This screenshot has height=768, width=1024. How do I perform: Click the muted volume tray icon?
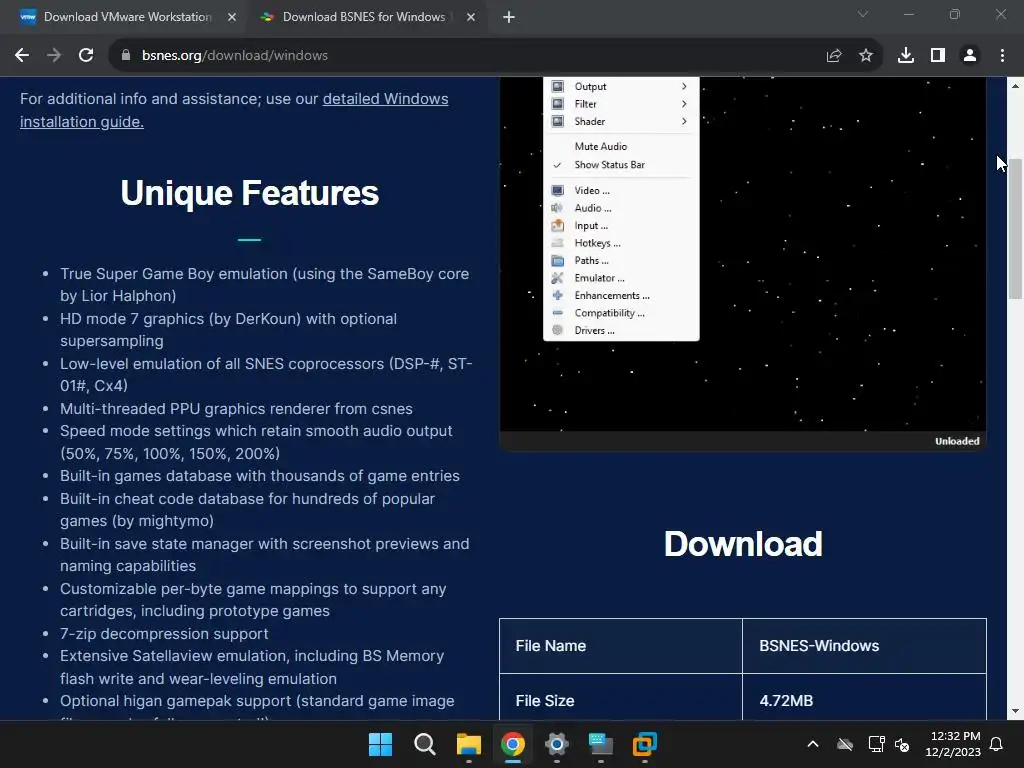pos(902,744)
